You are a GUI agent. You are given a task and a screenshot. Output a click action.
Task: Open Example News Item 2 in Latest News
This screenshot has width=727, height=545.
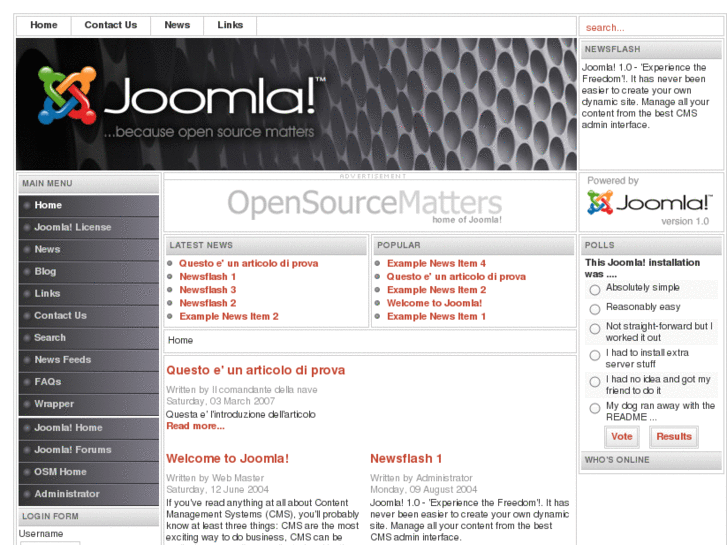pos(229,316)
